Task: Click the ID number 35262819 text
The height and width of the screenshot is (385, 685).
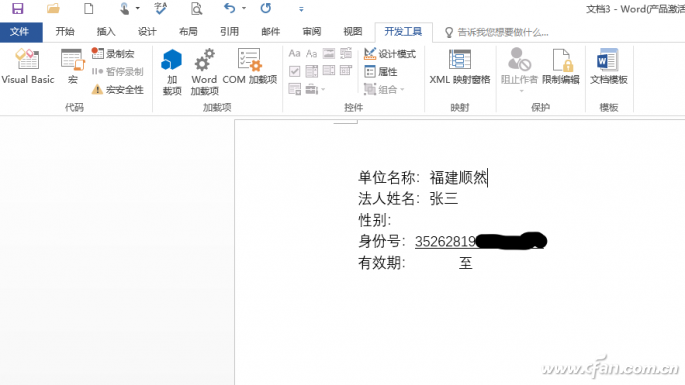Action: (x=445, y=241)
